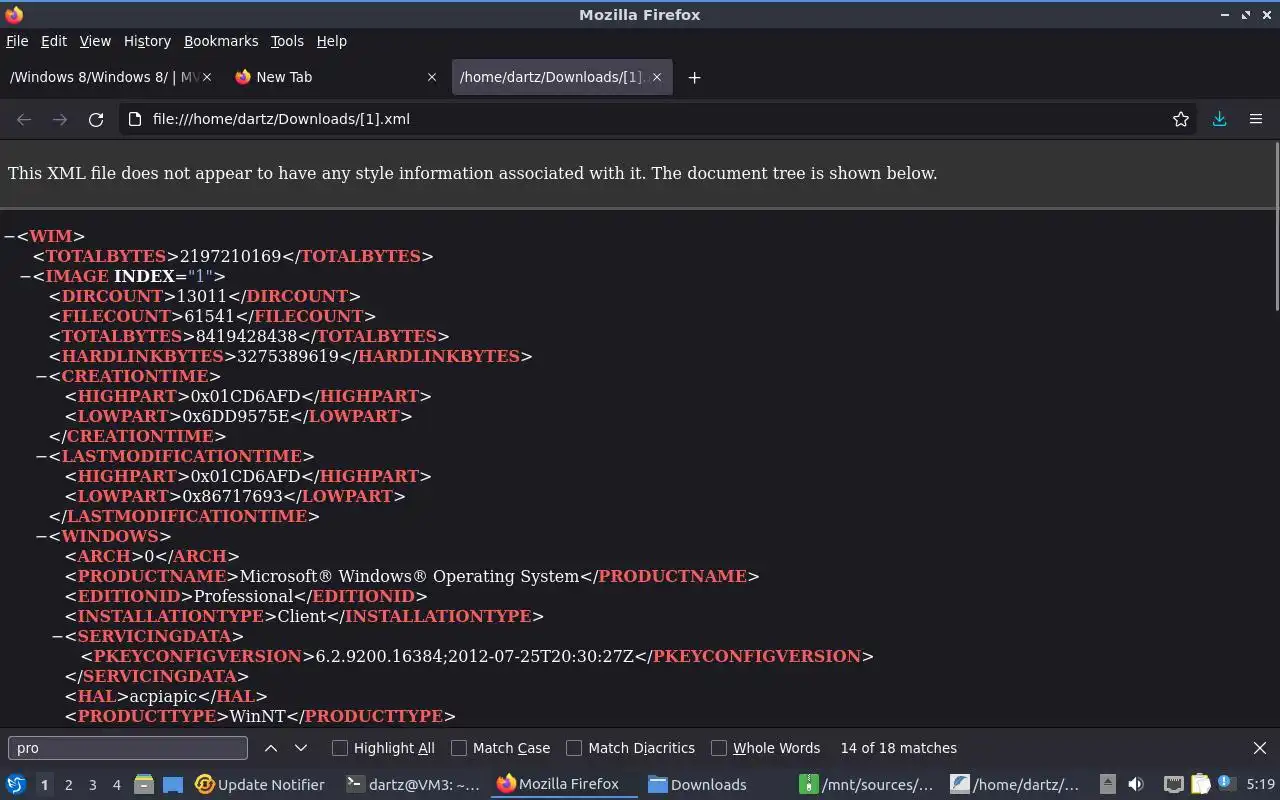Viewport: 1280px width, 800px height.
Task: Click the find-in-page search field
Action: pos(128,748)
